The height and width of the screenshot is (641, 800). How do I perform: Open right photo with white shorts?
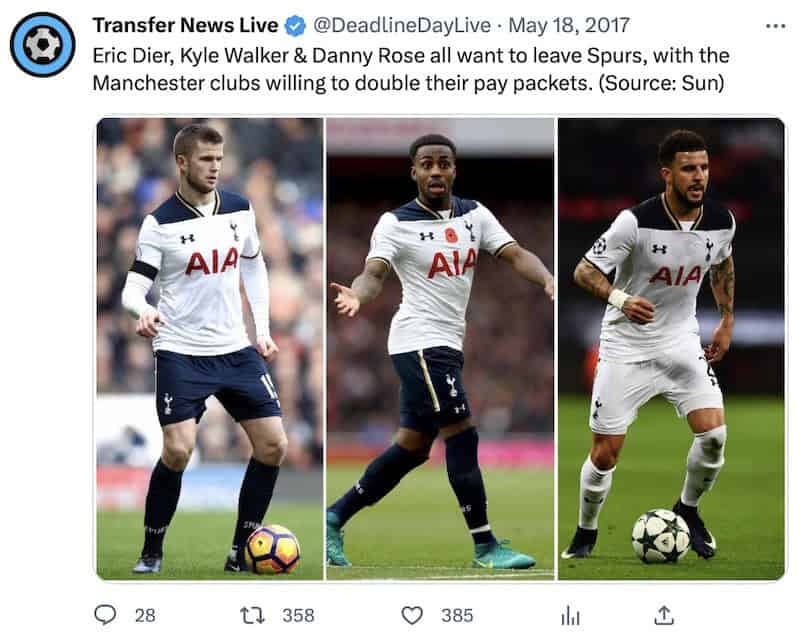[x=671, y=349]
